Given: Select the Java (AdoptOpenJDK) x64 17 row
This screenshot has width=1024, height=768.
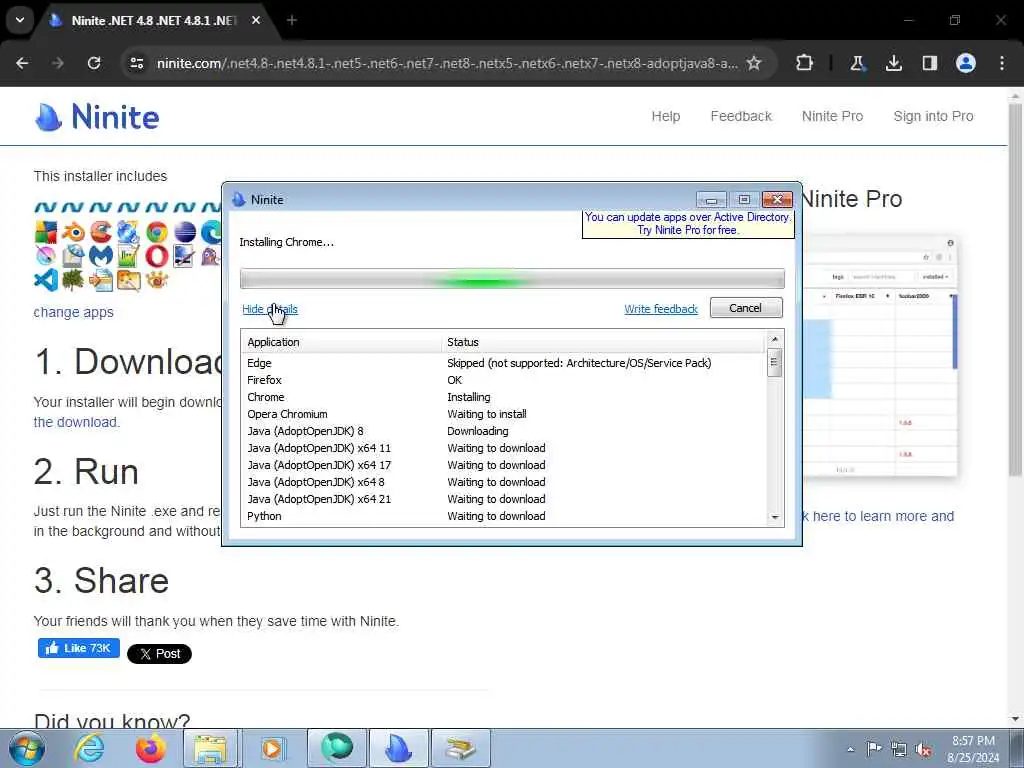Looking at the screenshot, I should [504, 465].
